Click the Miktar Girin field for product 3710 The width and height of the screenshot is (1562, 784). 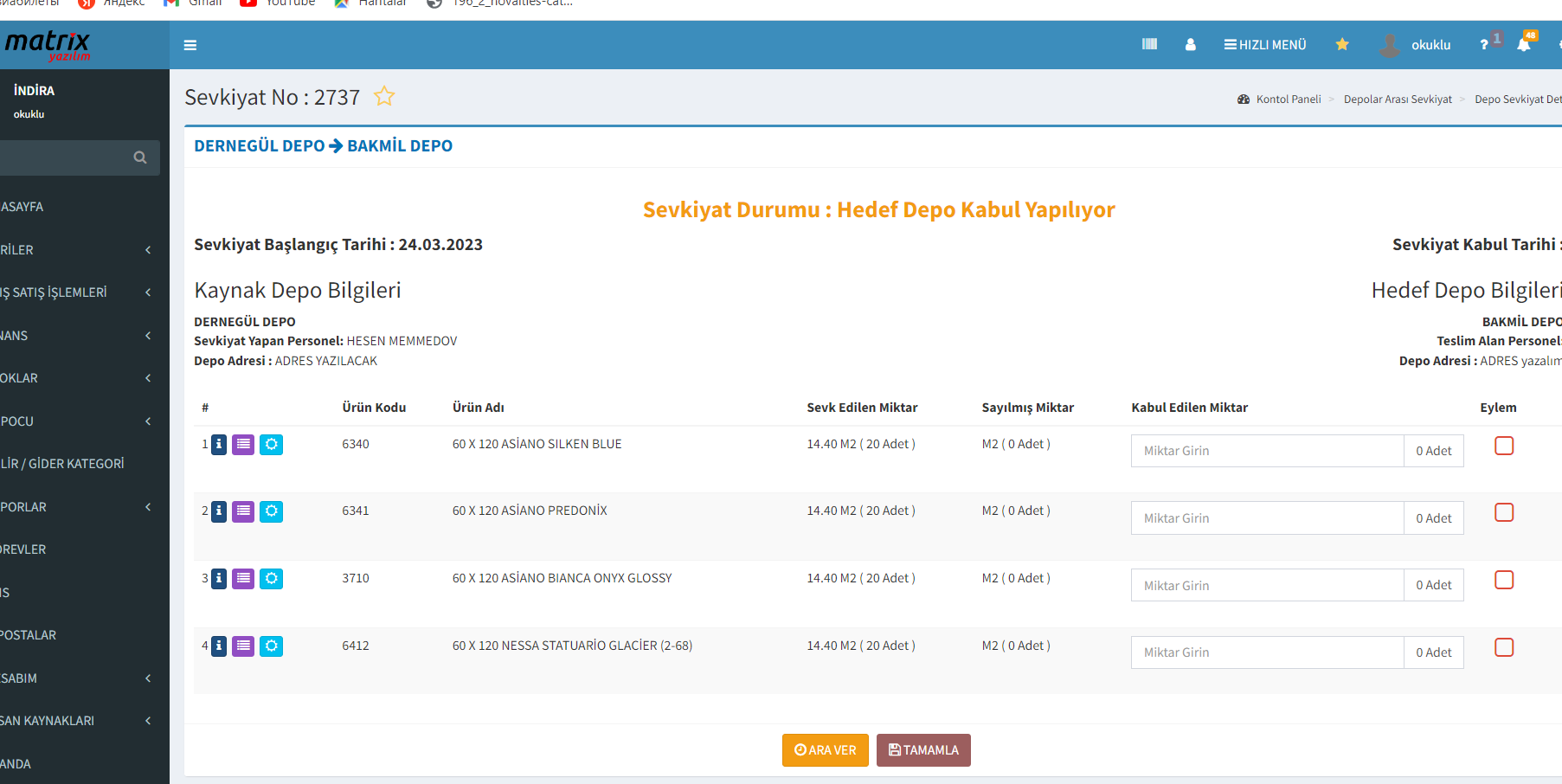[x=1266, y=586]
